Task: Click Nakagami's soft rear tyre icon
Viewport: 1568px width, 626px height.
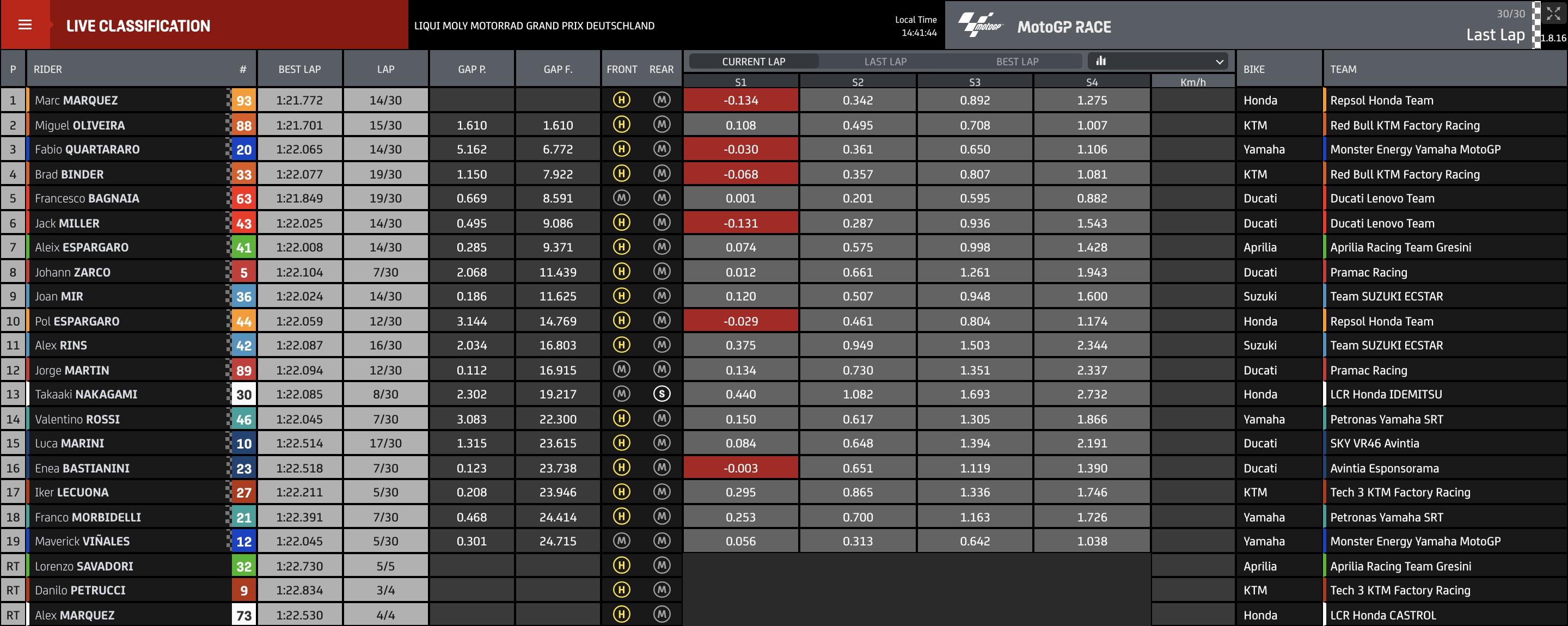Action: [661, 394]
